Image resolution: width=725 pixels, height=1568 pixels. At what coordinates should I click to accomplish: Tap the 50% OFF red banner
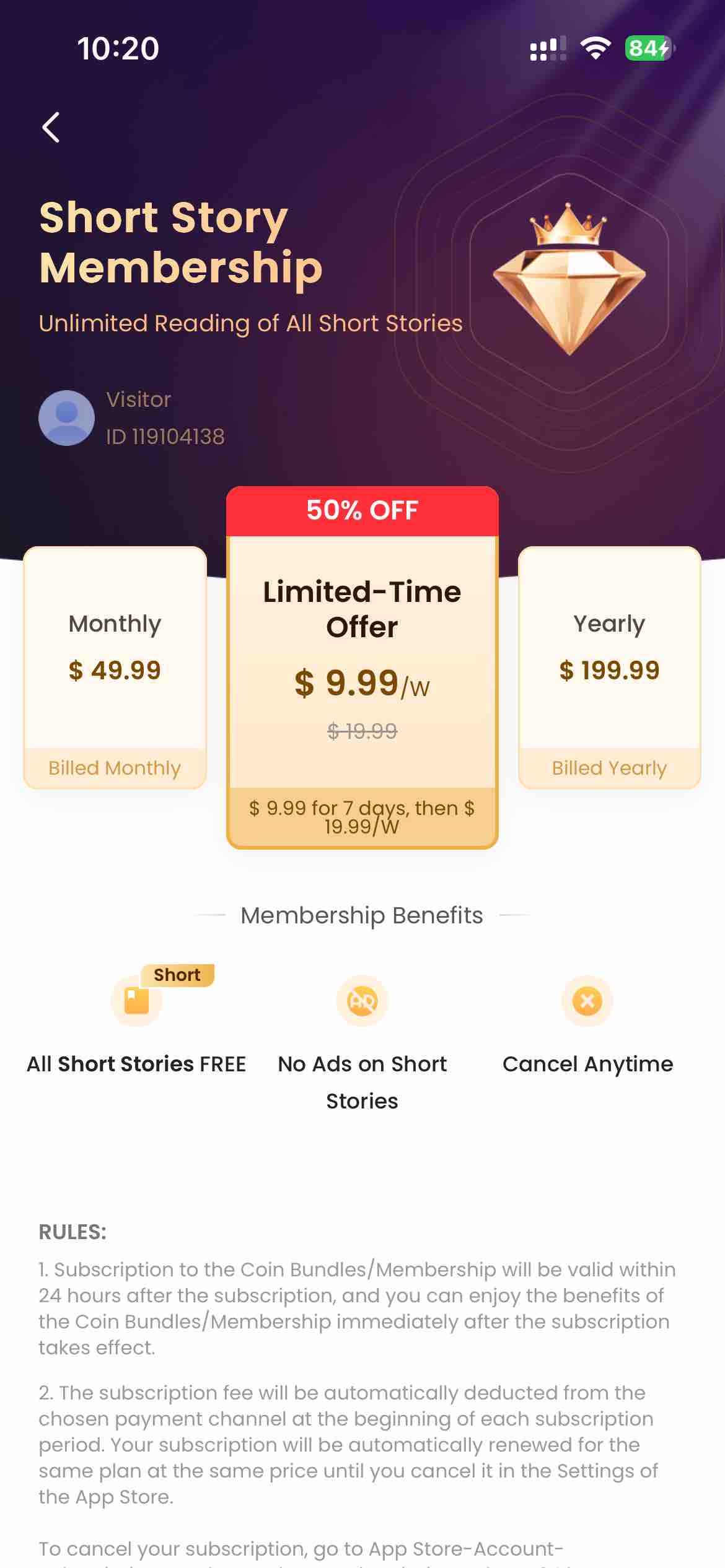click(362, 511)
